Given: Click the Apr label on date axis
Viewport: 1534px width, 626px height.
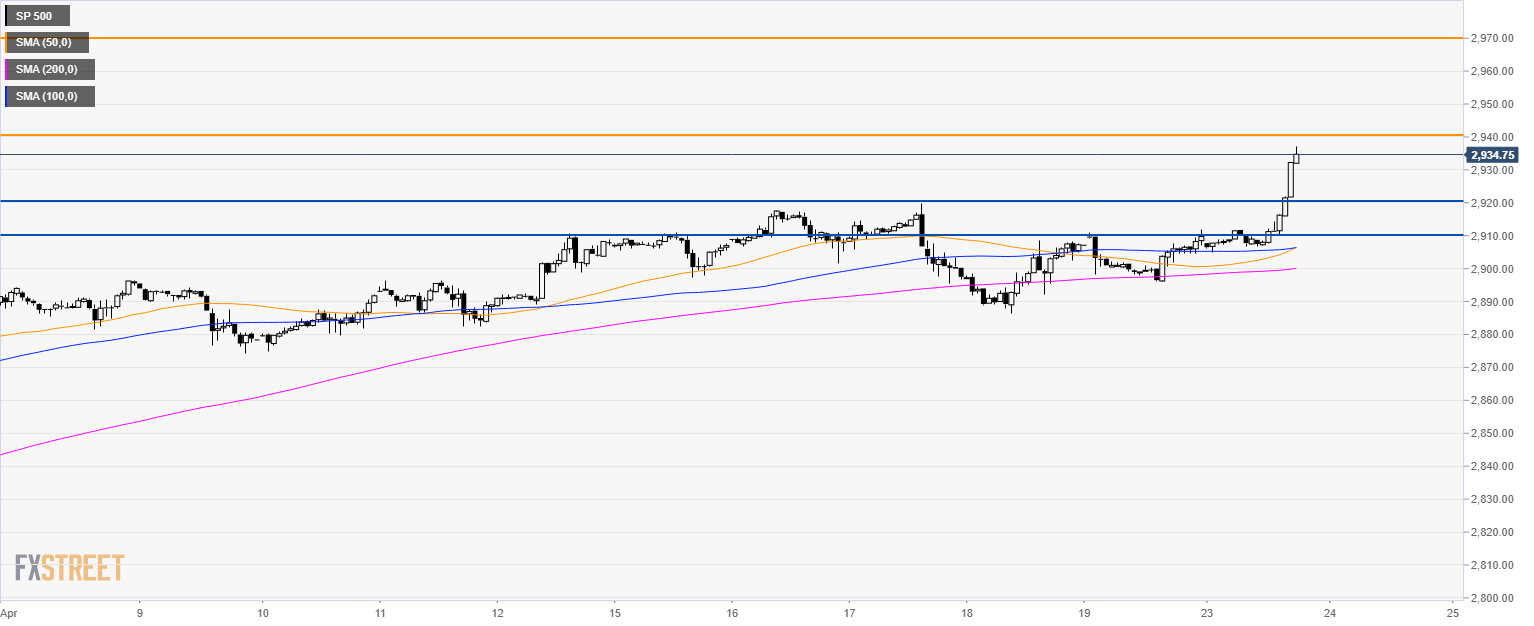Looking at the screenshot, I should (10, 612).
